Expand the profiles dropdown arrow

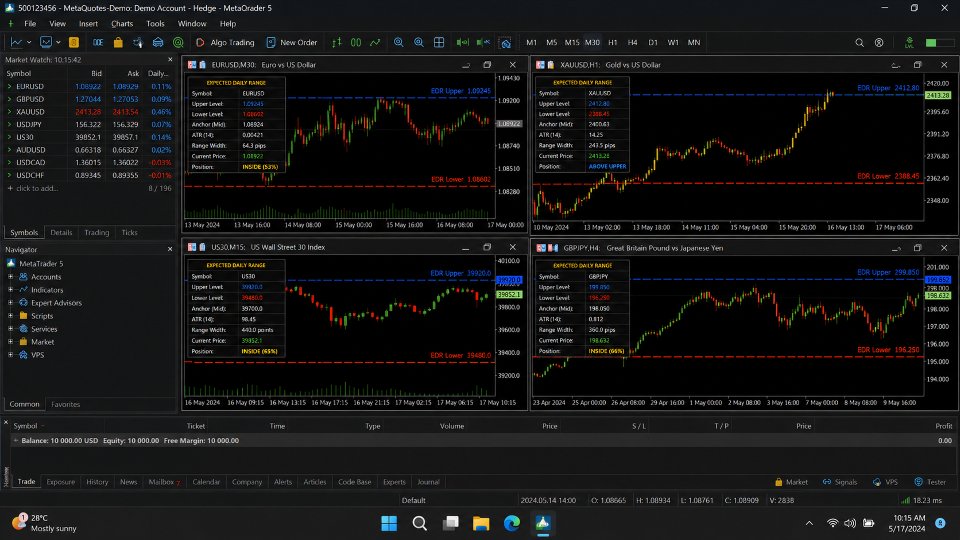coord(58,42)
